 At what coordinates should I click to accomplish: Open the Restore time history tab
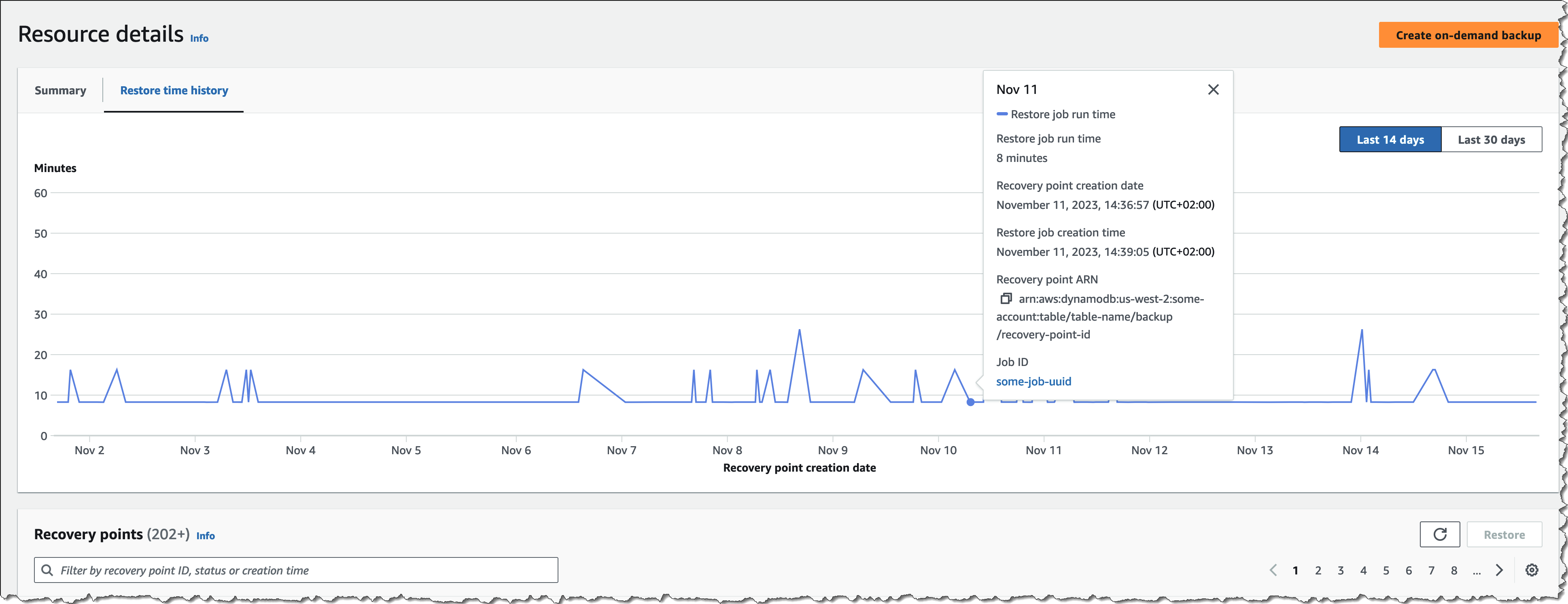(x=174, y=90)
